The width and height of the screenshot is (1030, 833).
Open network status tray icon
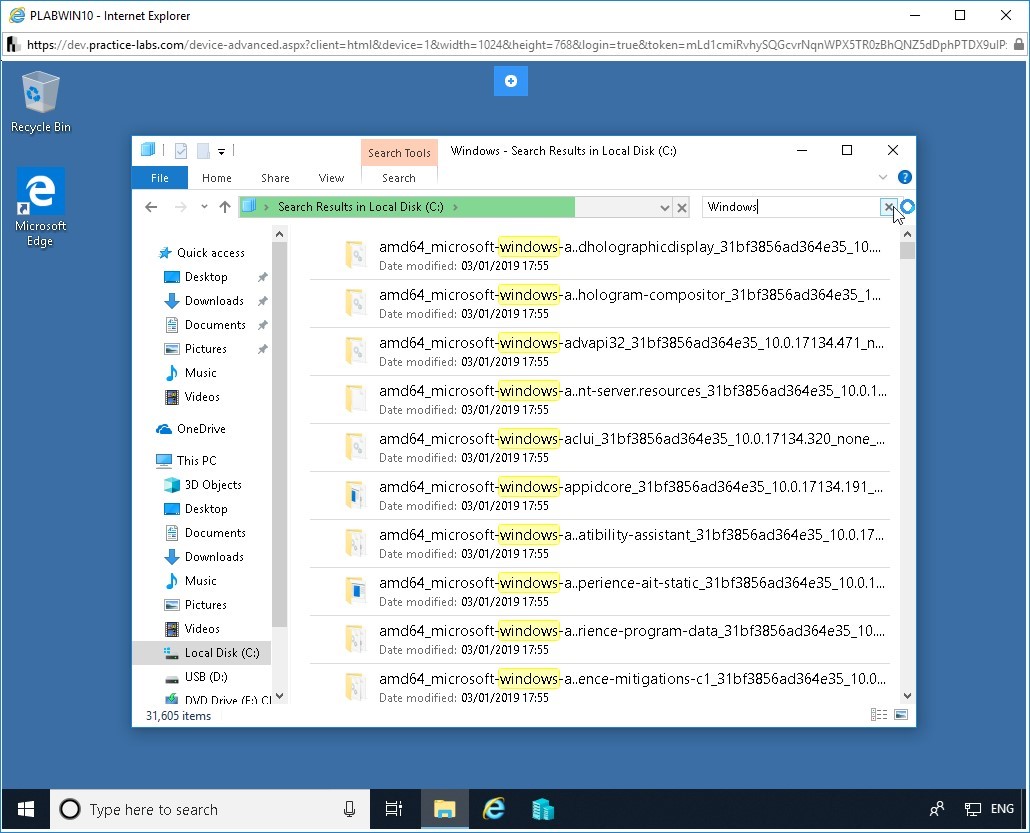tap(973, 809)
